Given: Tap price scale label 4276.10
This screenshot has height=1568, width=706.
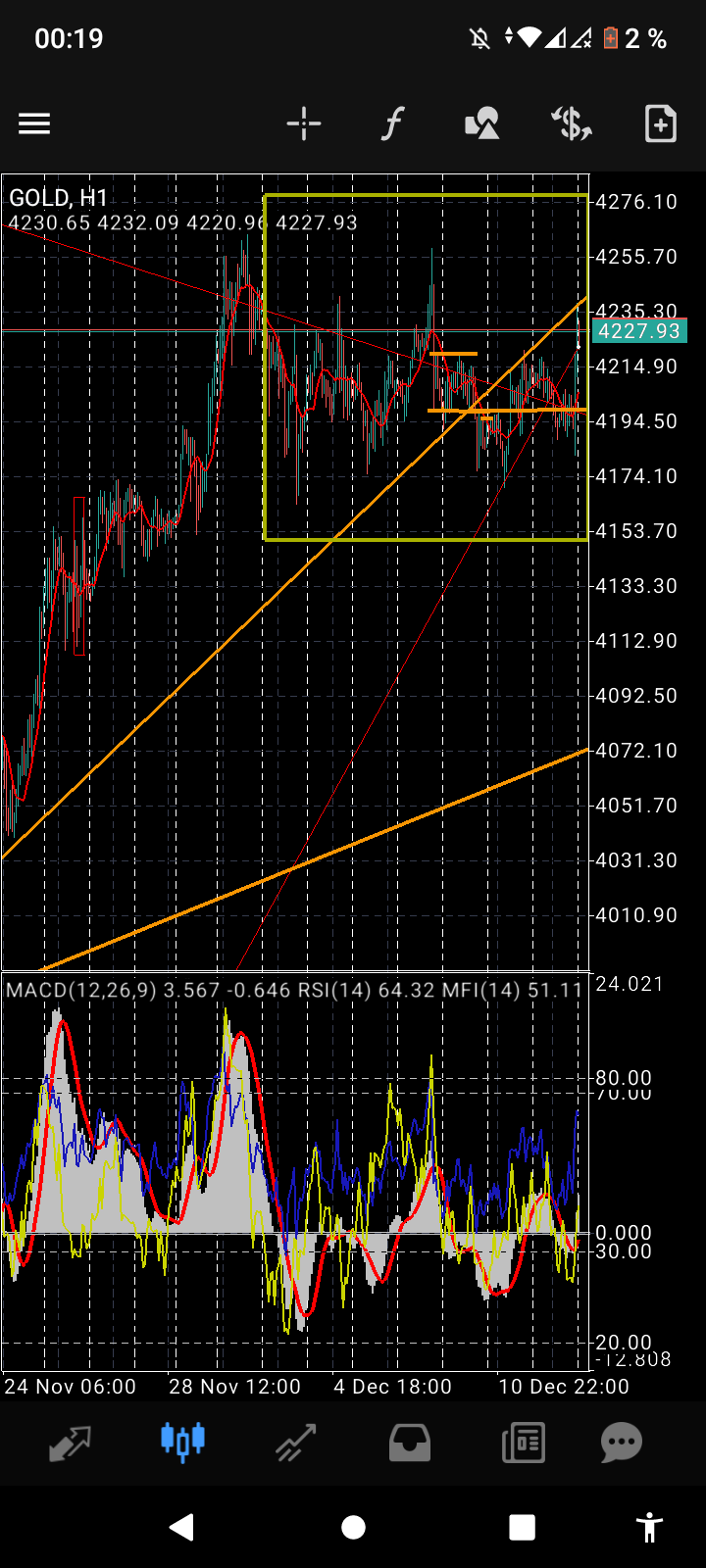Looking at the screenshot, I should pos(637,202).
